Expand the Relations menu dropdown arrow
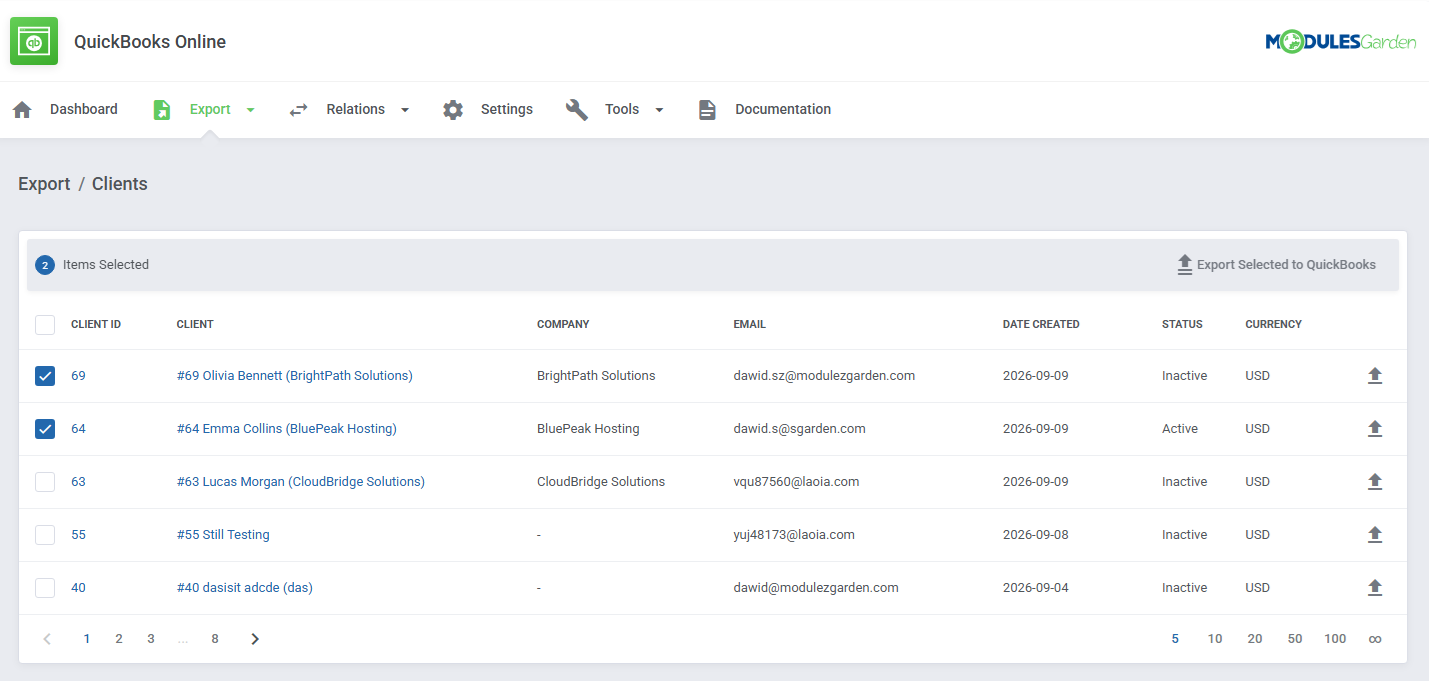The height and width of the screenshot is (681, 1429). (405, 110)
